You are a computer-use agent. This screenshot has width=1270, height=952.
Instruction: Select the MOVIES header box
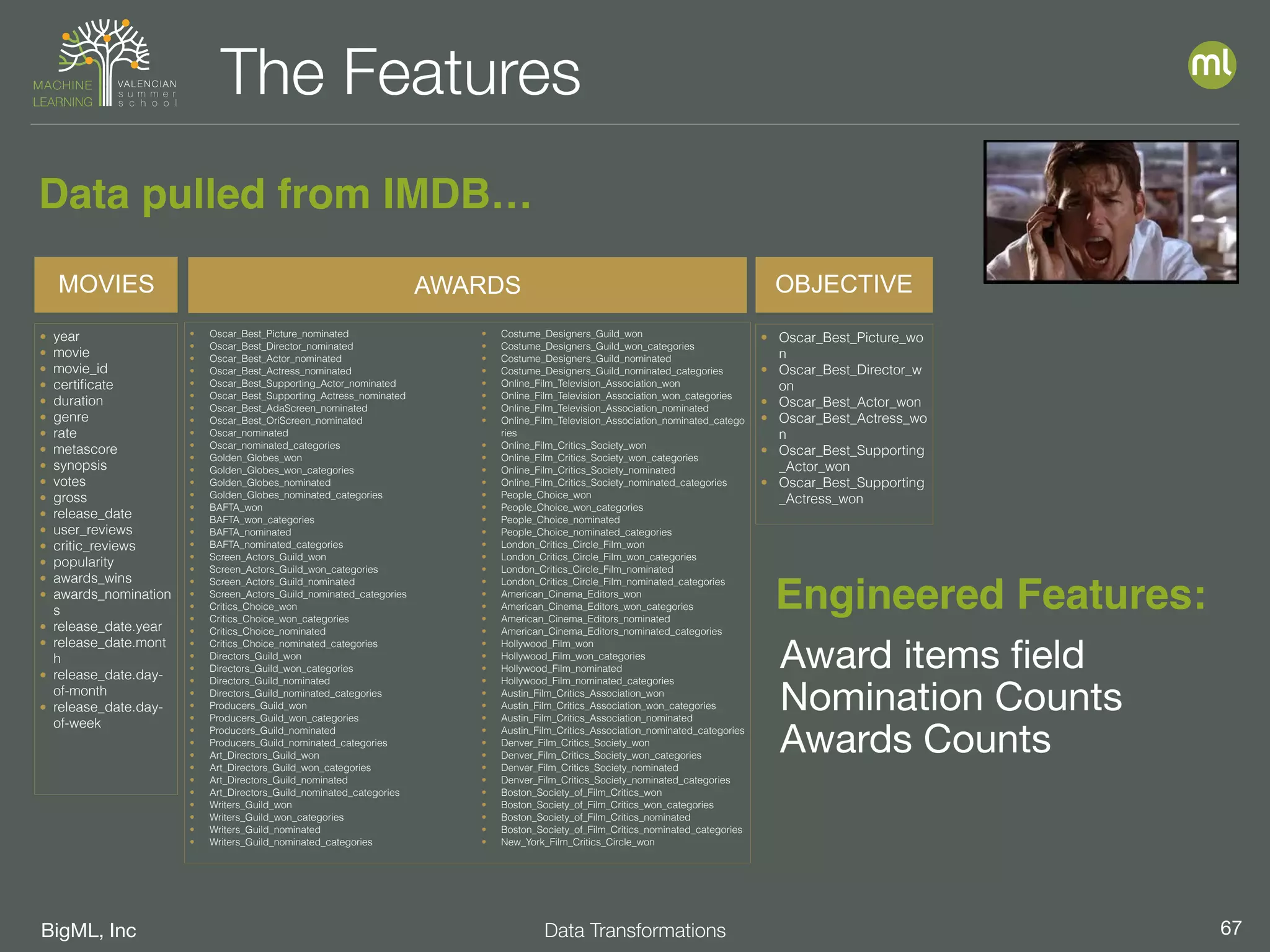[x=106, y=284]
